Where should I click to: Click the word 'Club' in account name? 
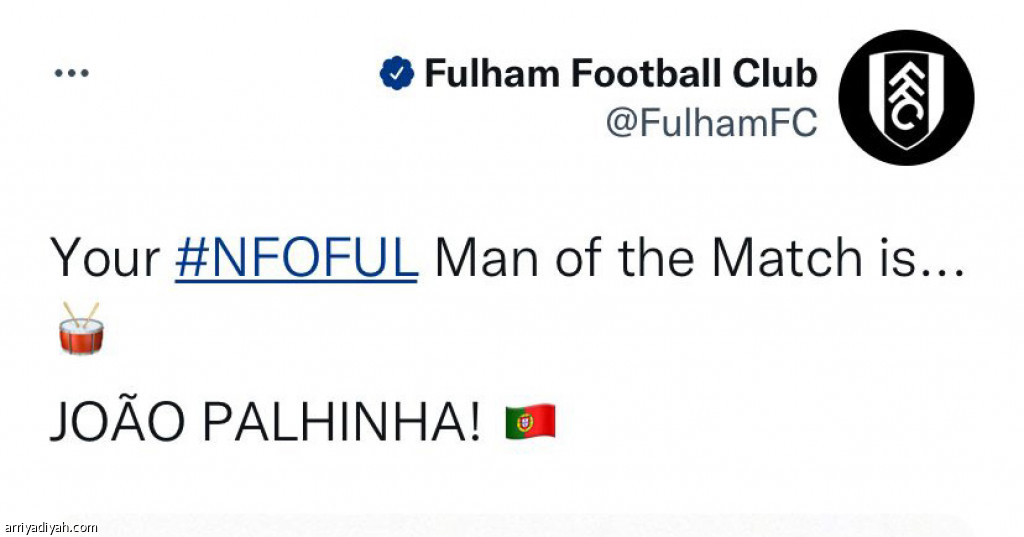(x=775, y=73)
